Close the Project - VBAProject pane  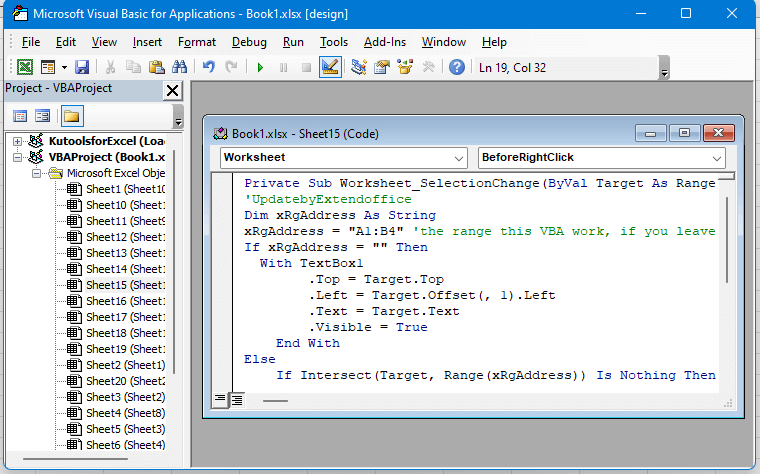click(172, 90)
